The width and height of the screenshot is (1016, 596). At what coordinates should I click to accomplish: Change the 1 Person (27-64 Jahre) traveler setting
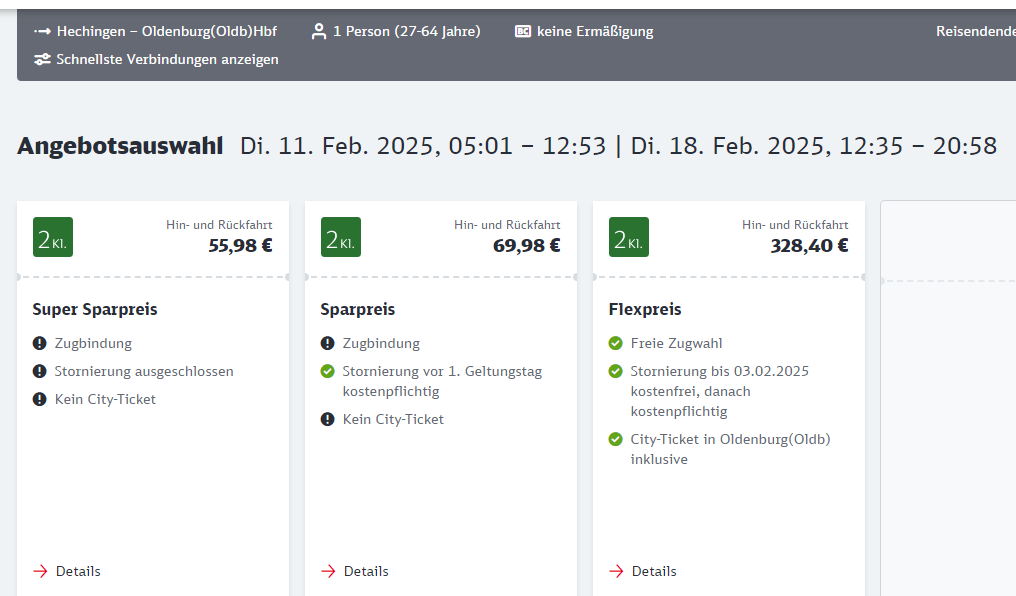tap(406, 32)
